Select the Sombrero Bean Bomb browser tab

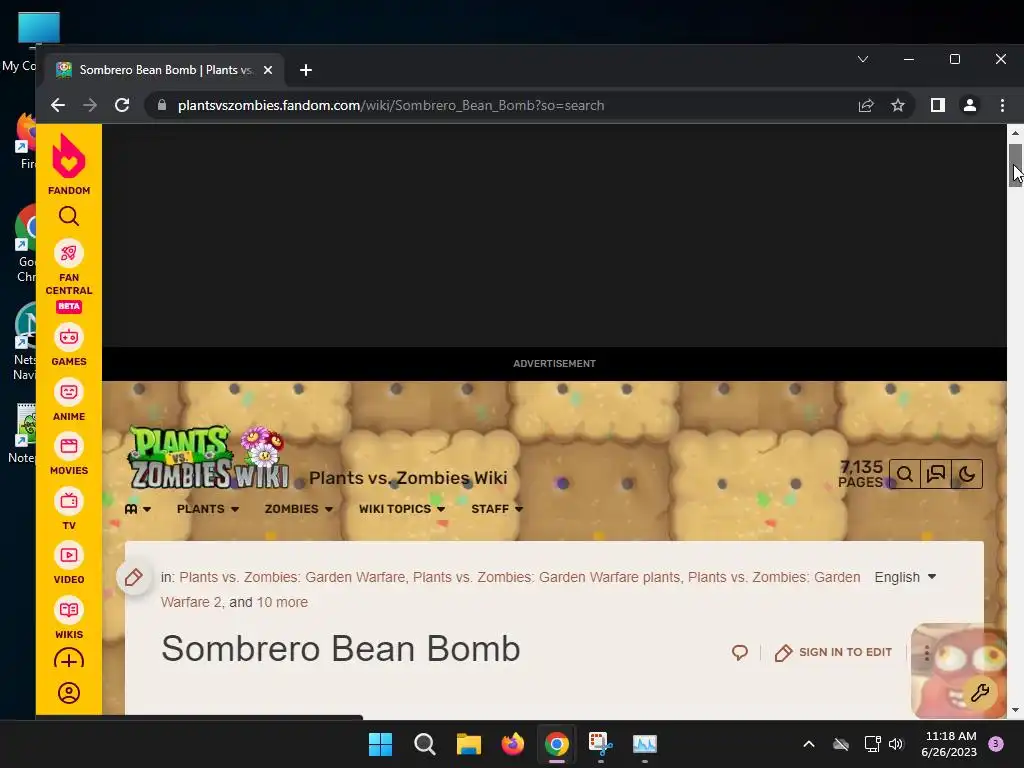pyautogui.click(x=163, y=70)
